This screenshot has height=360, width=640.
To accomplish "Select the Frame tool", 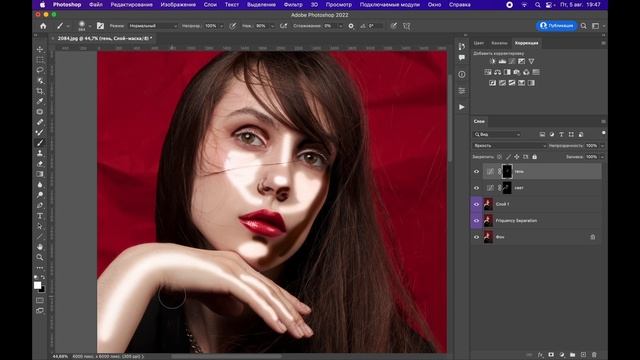I will [x=40, y=111].
